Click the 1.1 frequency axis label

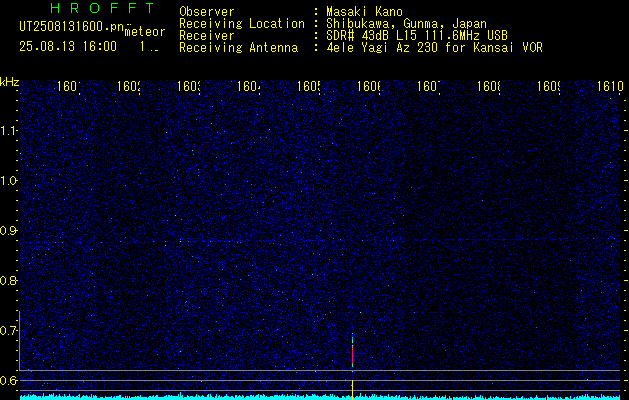click(x=9, y=130)
